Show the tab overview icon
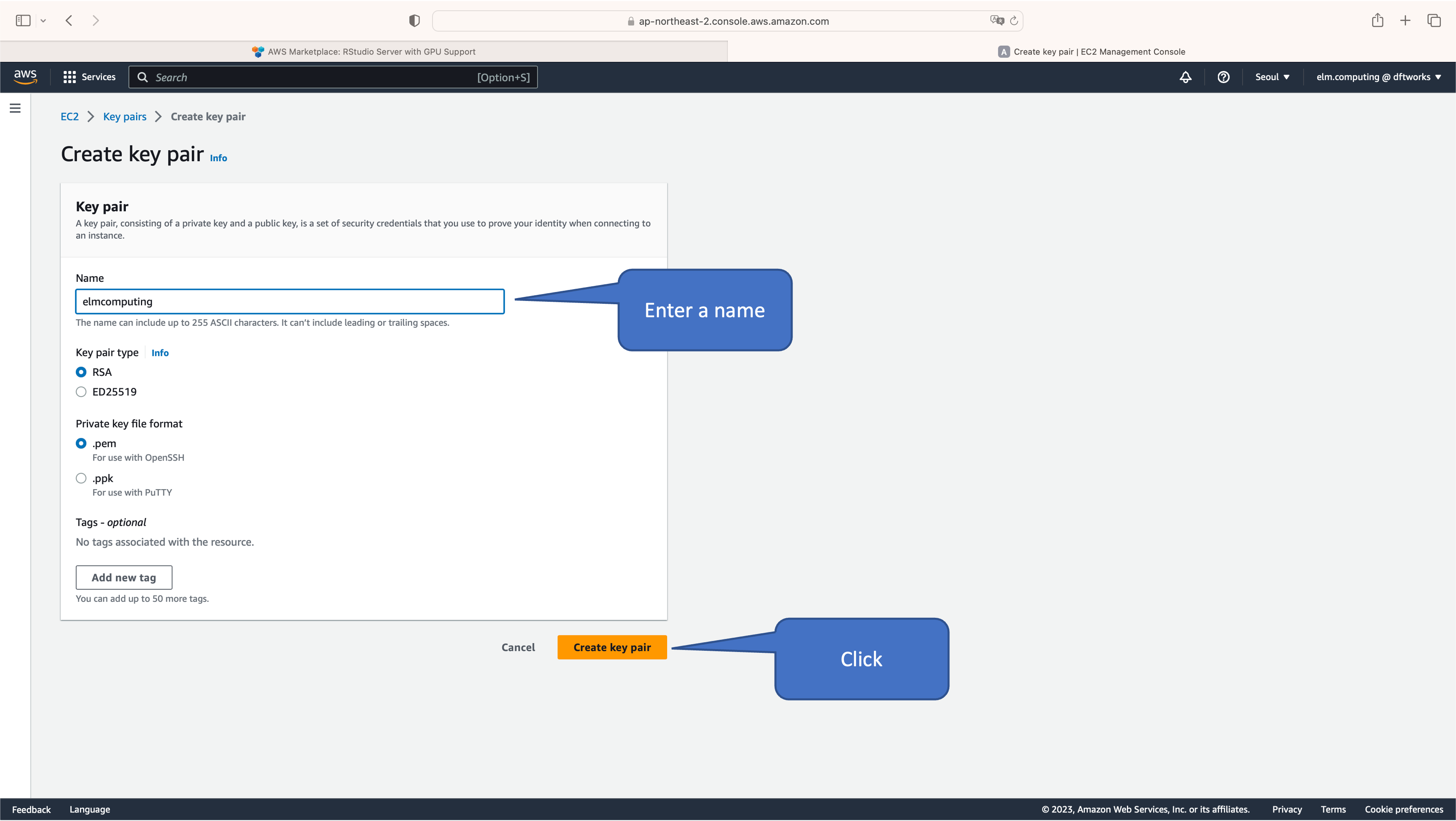Viewport: 1456px width, 821px height. click(x=1434, y=21)
